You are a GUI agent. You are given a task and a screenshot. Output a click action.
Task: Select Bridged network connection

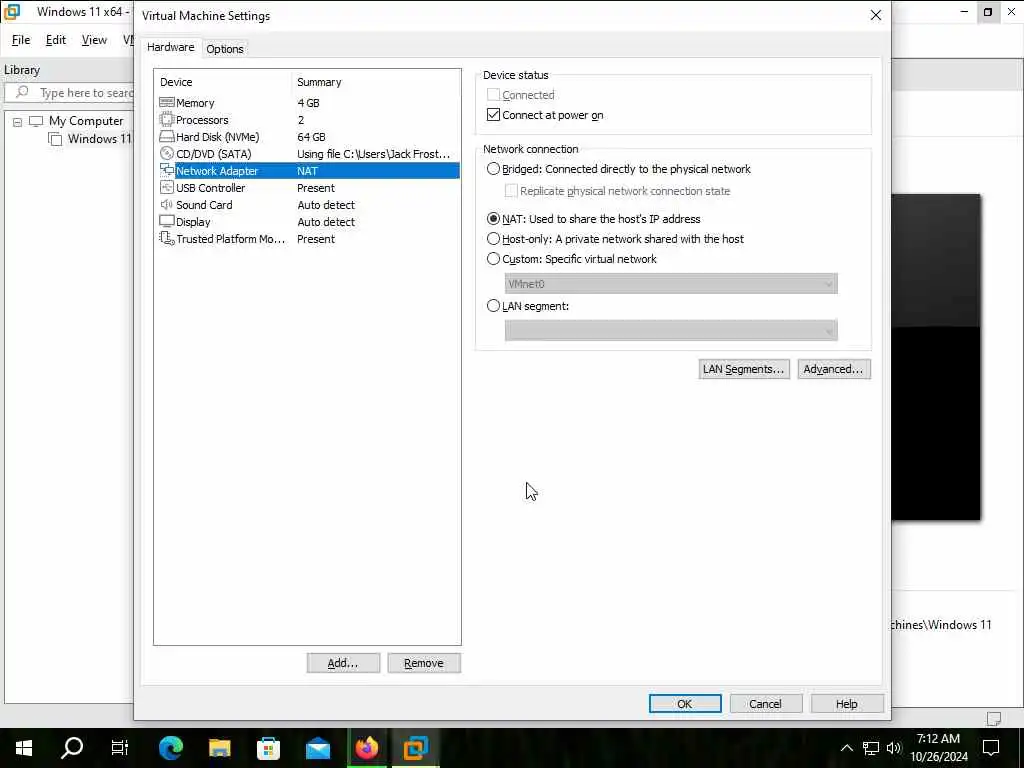(x=493, y=168)
